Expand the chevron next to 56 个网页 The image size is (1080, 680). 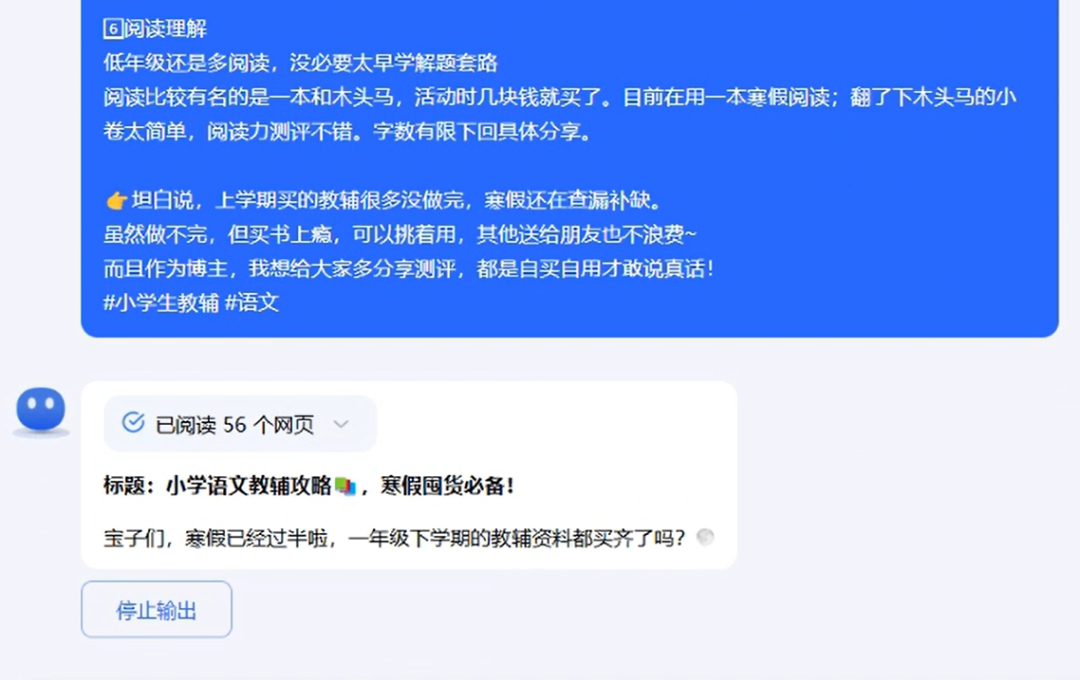click(341, 424)
